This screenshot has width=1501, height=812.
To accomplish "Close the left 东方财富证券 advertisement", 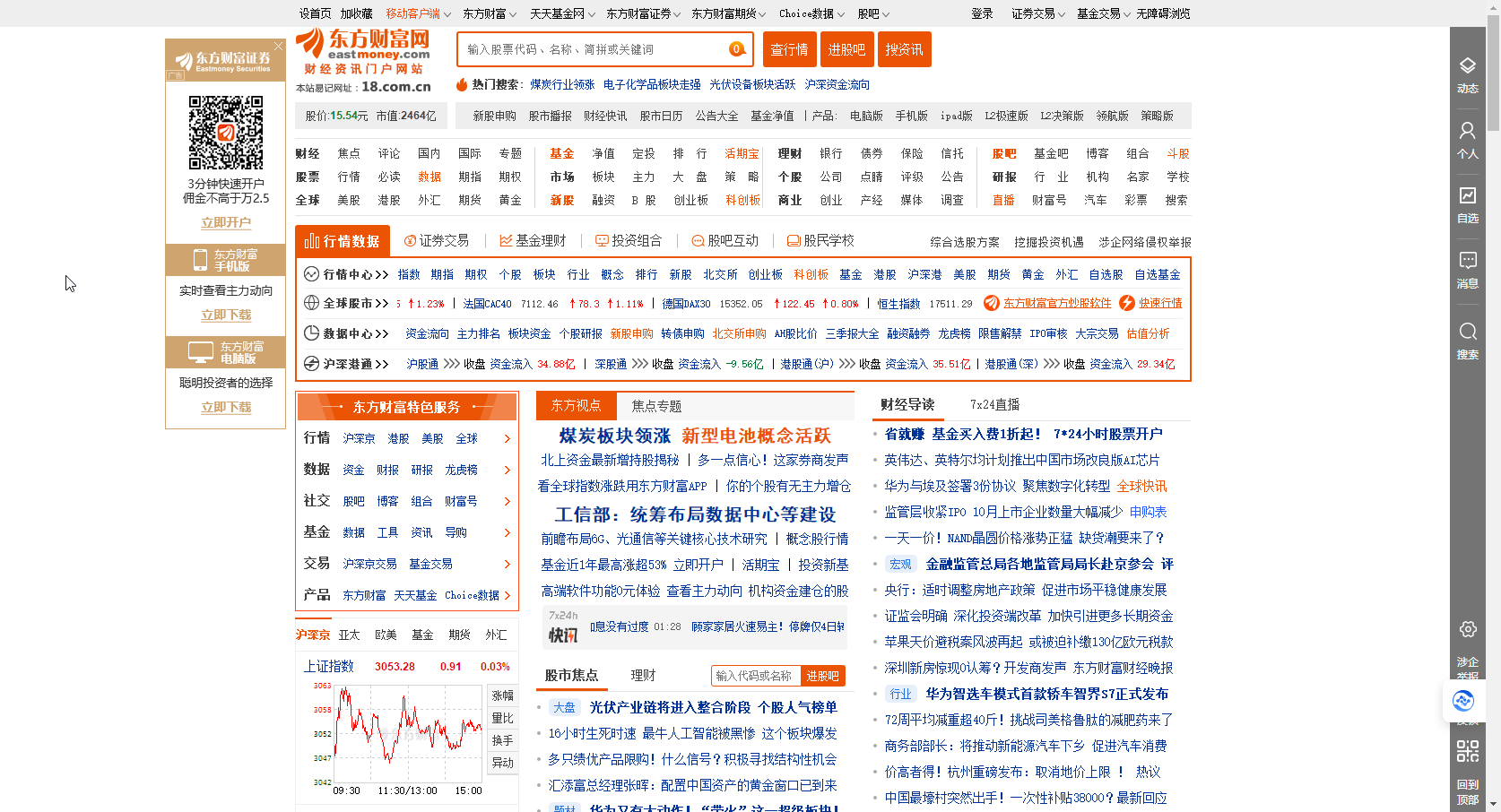I will [278, 46].
